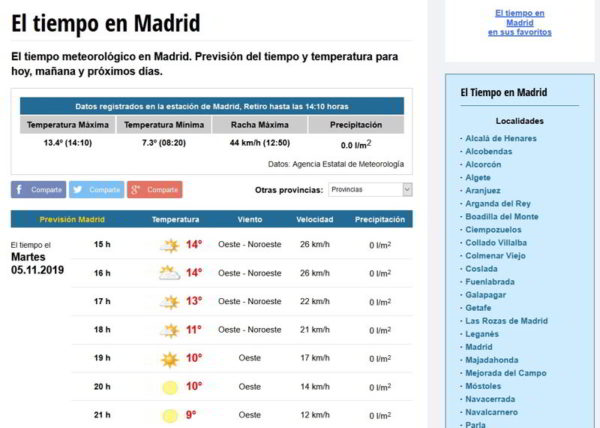Viewport: 600px width, 428px height.
Task: Click the Racha Máxima header cell
Action: point(260,125)
